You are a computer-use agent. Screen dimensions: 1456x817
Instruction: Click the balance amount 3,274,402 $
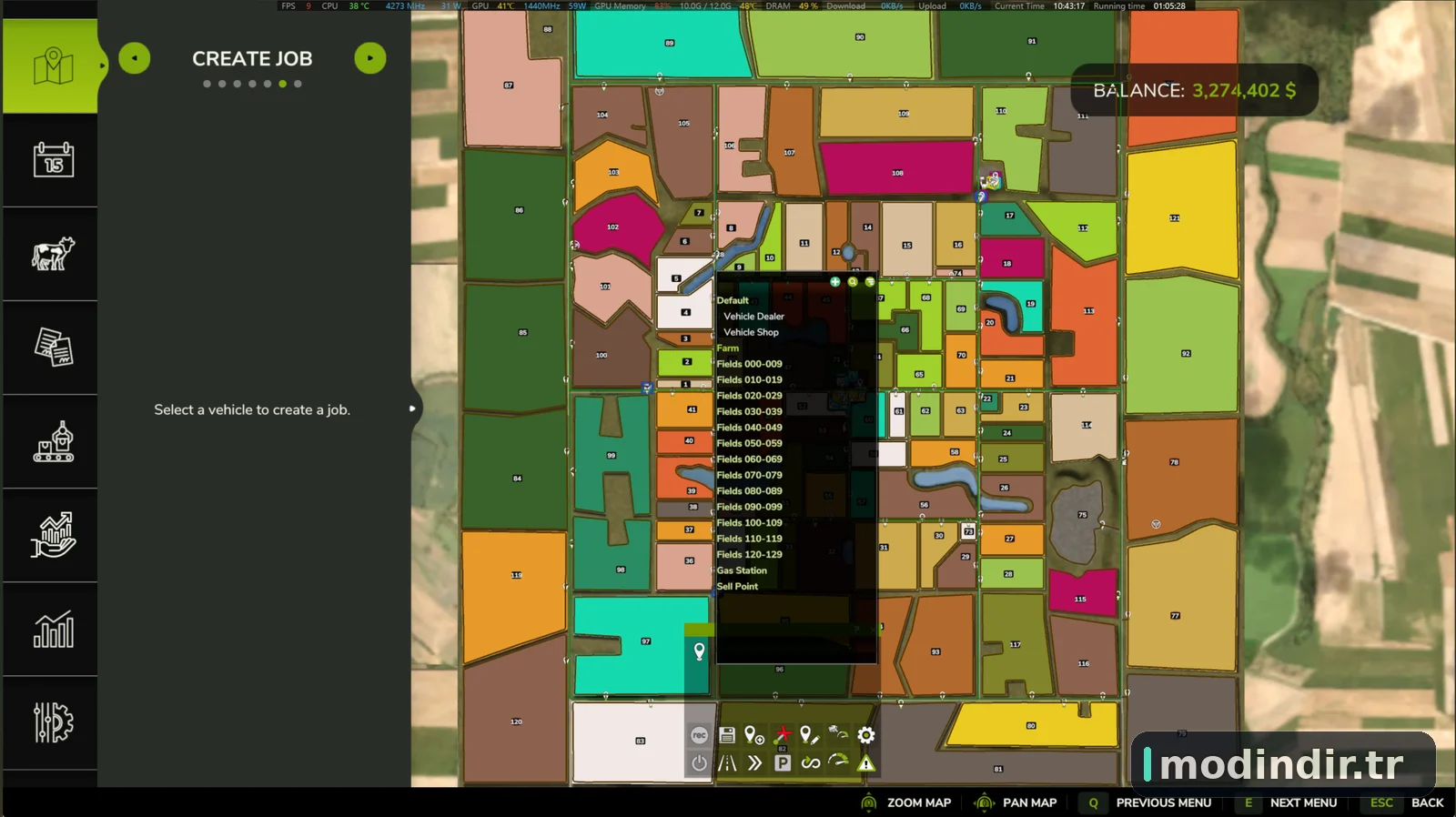1244,90
